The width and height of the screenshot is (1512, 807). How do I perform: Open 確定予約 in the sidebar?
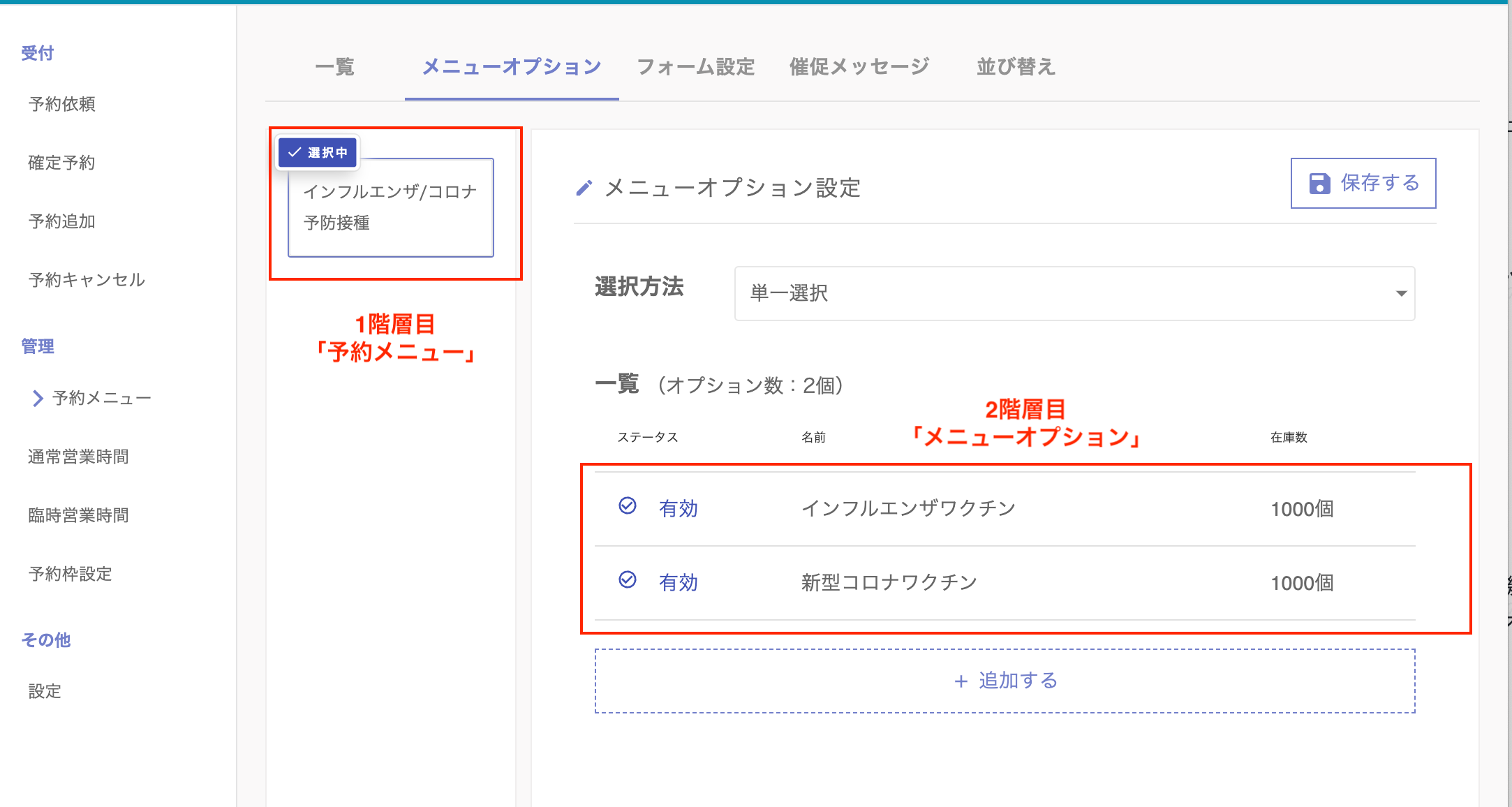pyautogui.click(x=61, y=163)
